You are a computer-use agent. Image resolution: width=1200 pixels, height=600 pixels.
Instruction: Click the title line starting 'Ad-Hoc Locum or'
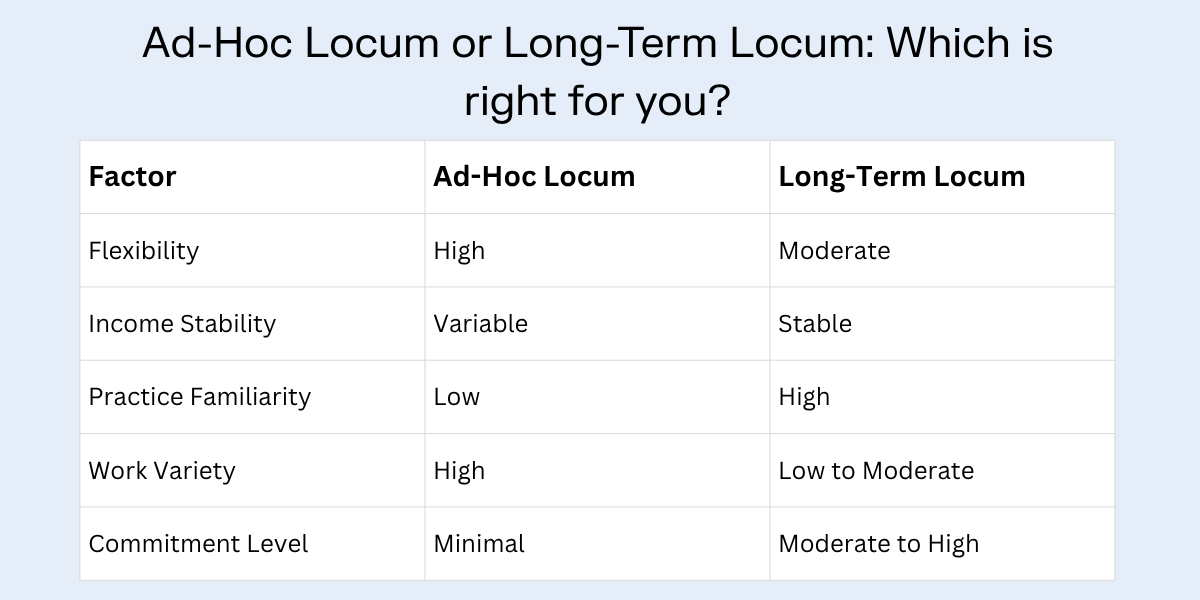pyautogui.click(x=598, y=44)
